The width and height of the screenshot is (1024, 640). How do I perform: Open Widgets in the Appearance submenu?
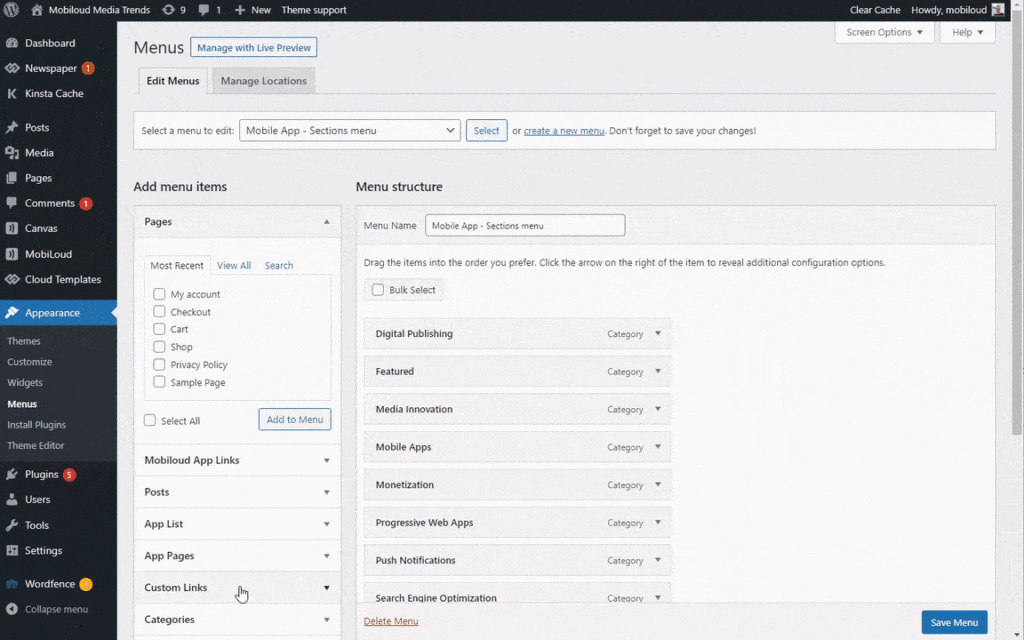(x=25, y=383)
